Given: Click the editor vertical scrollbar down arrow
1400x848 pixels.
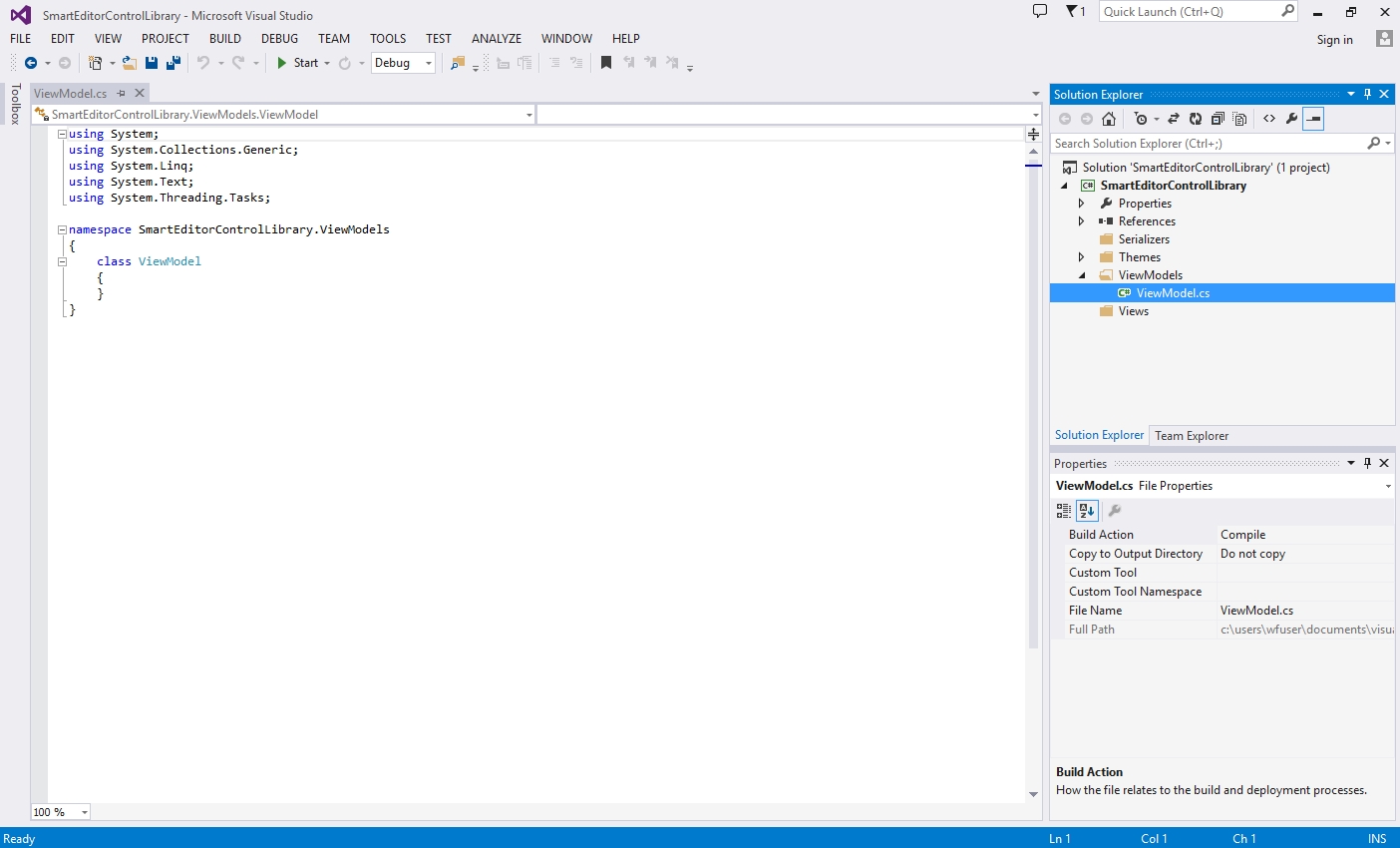Looking at the screenshot, I should pos(1033,794).
